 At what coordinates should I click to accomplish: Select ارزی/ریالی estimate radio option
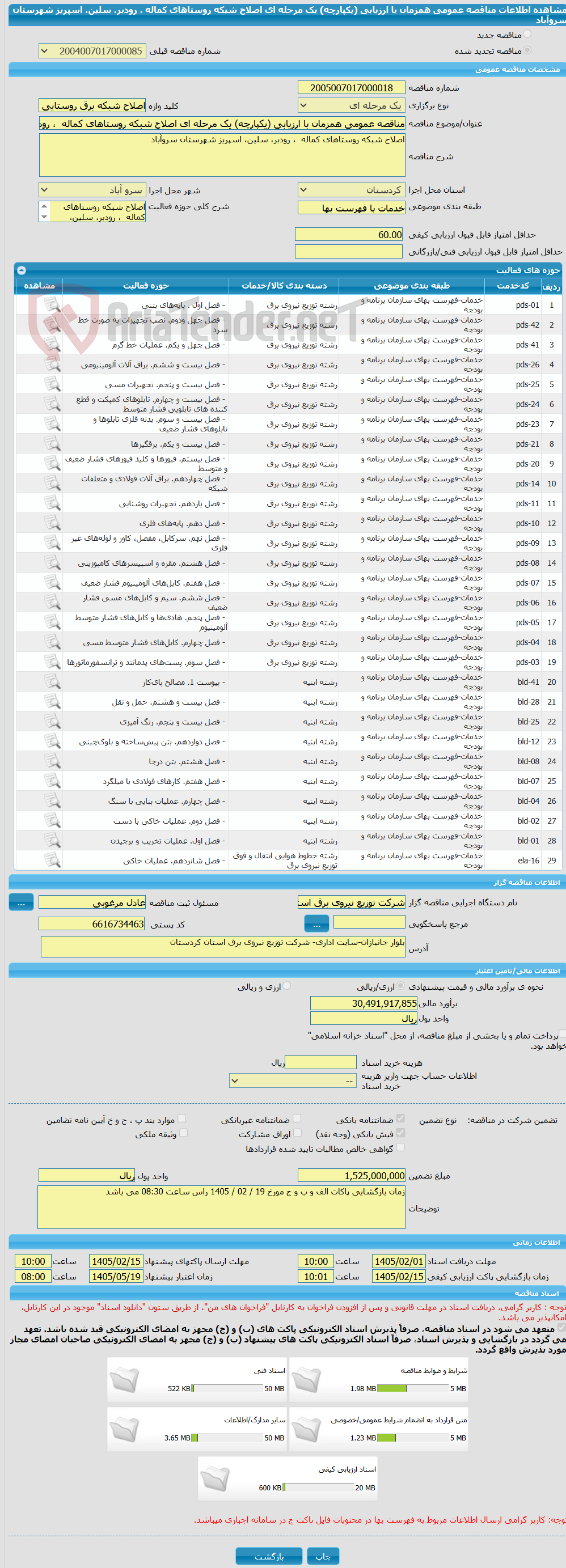click(400, 985)
